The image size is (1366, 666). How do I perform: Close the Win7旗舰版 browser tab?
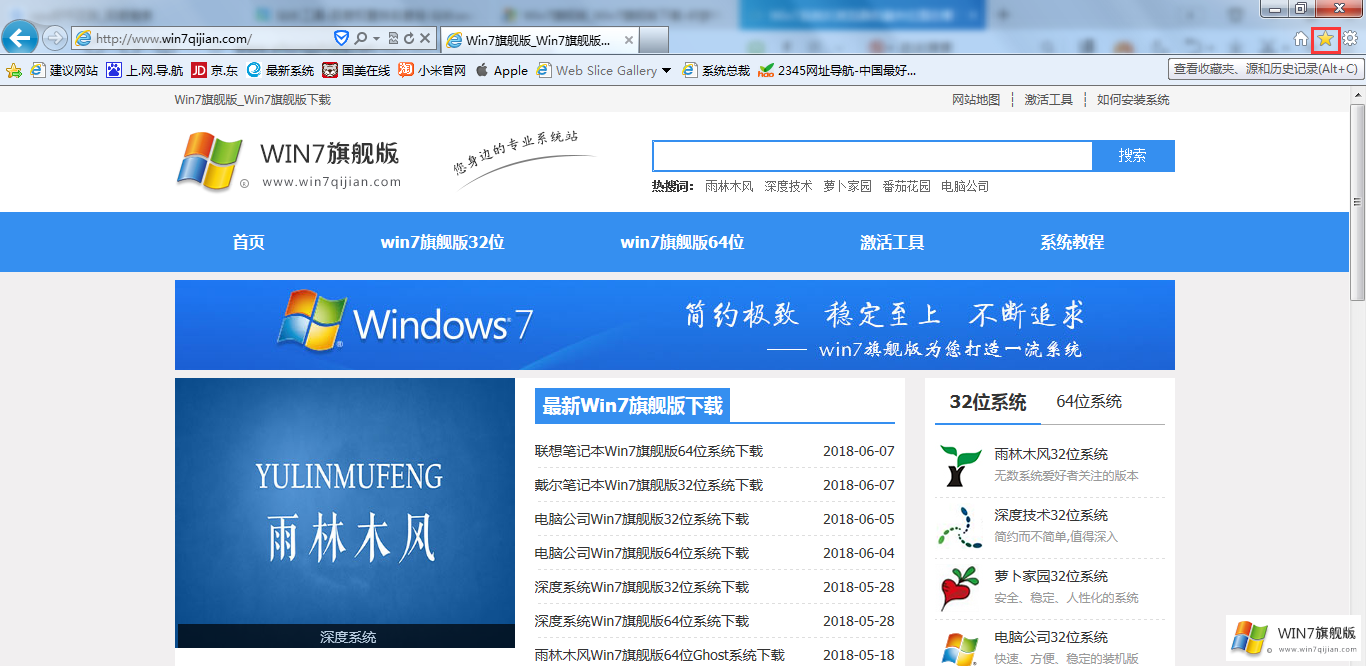coord(629,40)
